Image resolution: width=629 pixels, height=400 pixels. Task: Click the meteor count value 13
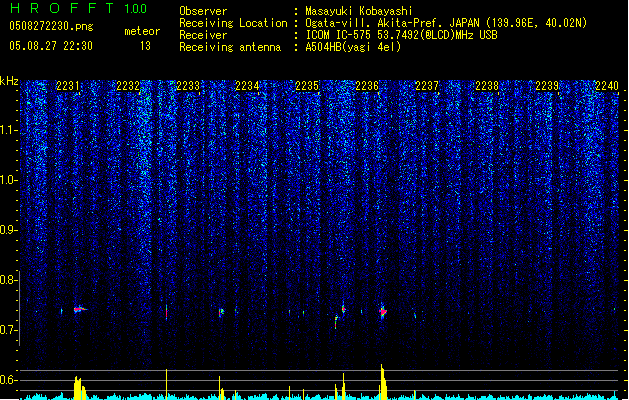(145, 46)
